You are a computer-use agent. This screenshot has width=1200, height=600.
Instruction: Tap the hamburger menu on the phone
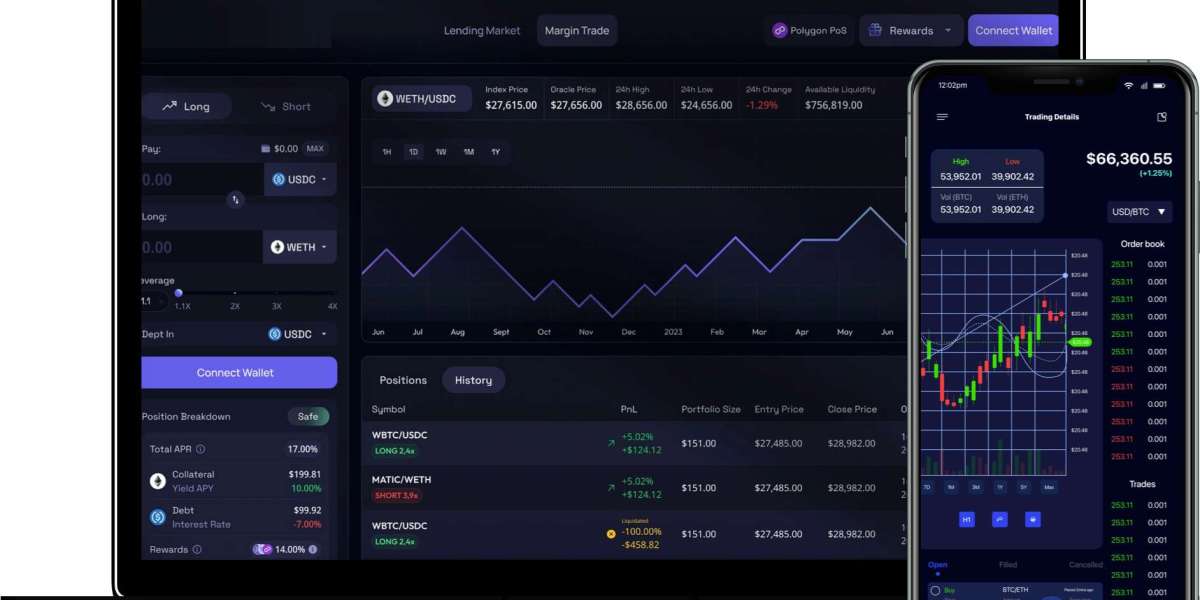point(942,117)
